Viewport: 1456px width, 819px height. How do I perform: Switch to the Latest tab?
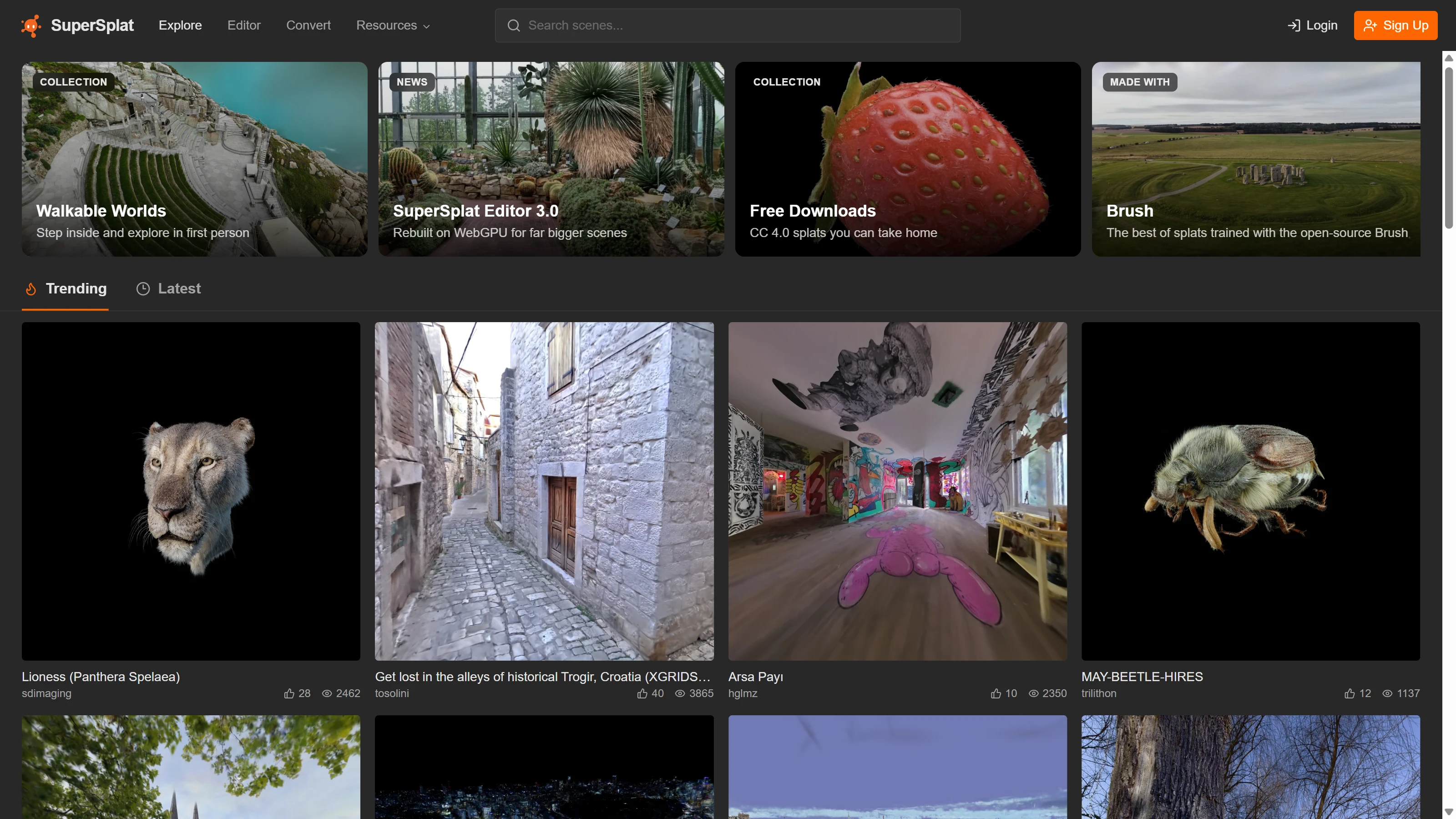coord(168,289)
